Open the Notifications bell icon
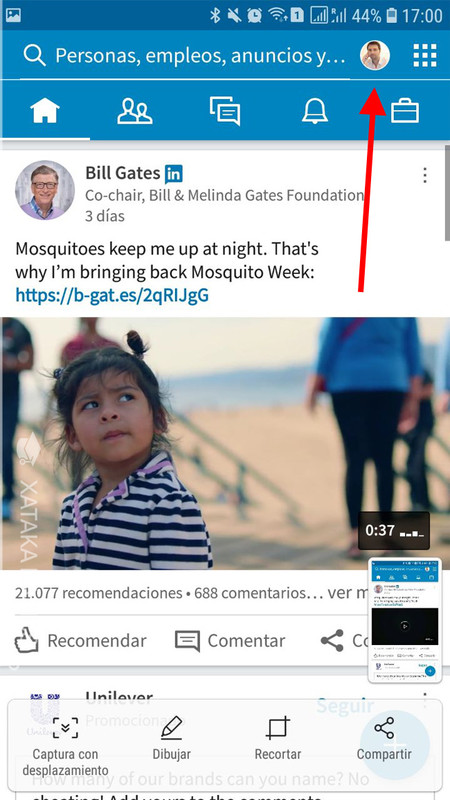The image size is (450, 800). [315, 111]
